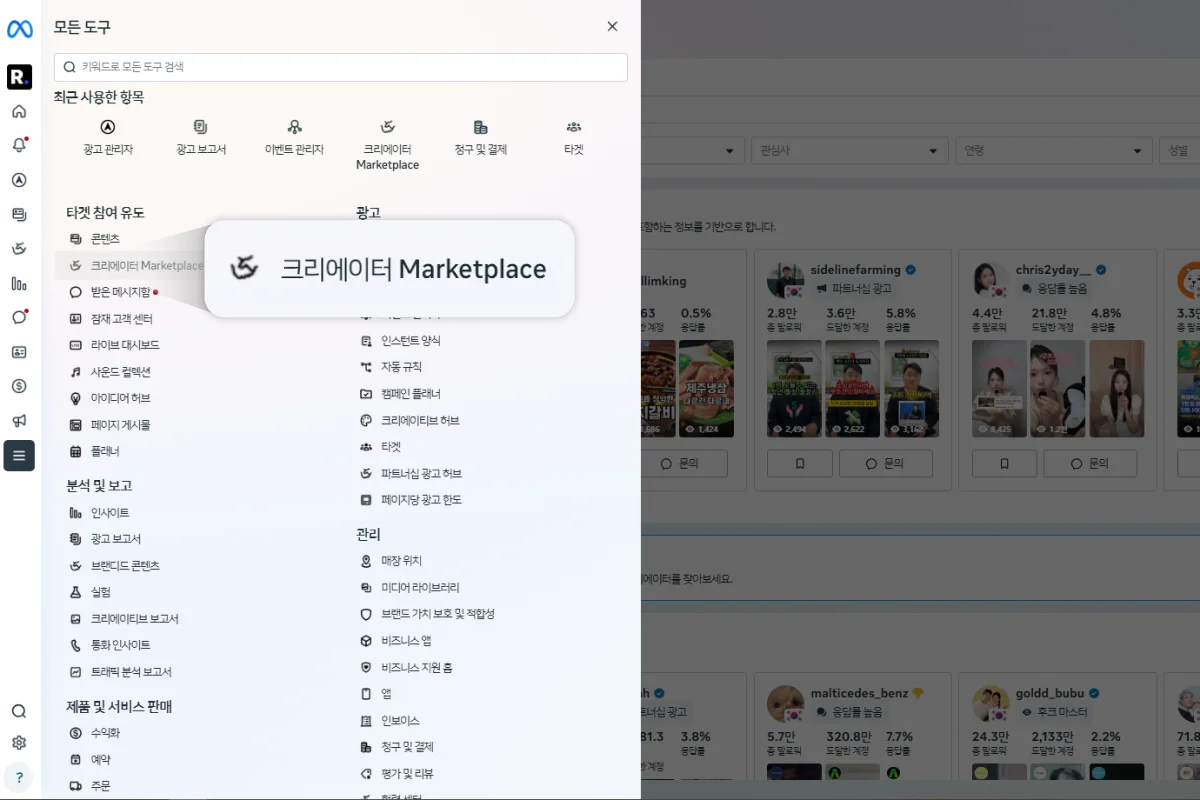This screenshot has height=800, width=1200.
Task: Open the help question mark icon
Action: click(19, 777)
